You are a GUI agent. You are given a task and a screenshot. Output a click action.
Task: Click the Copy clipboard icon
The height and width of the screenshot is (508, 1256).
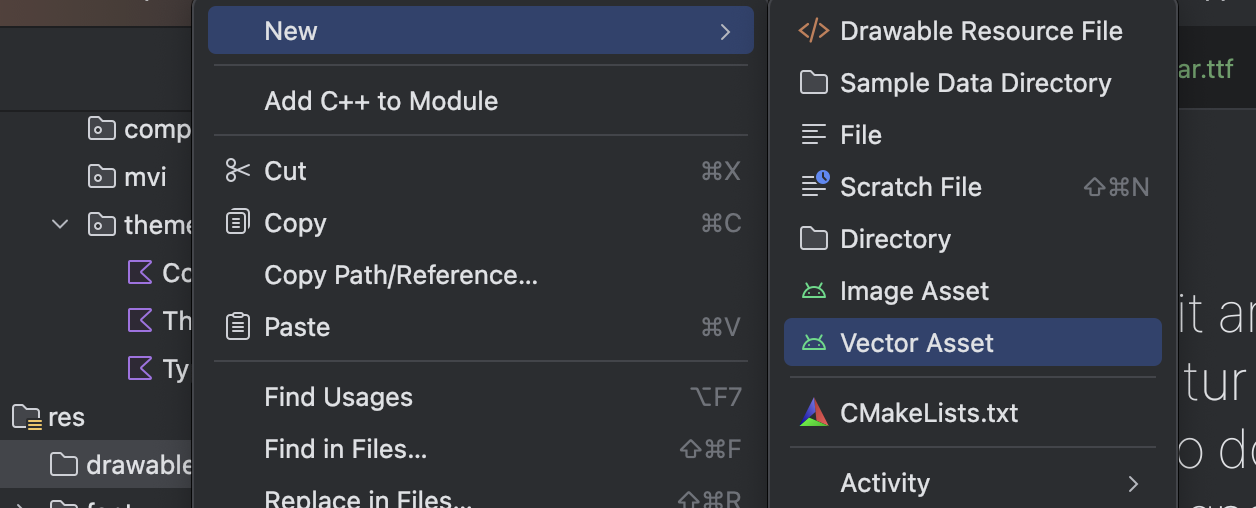237,223
